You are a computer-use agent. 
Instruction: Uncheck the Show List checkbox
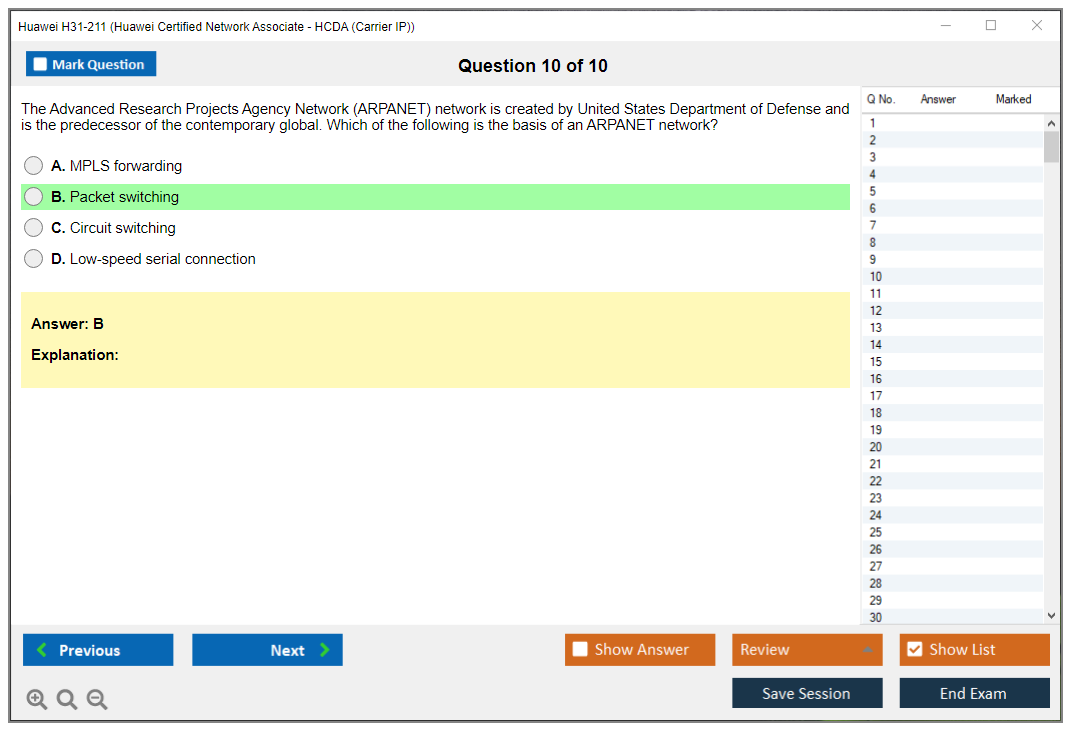click(x=914, y=650)
